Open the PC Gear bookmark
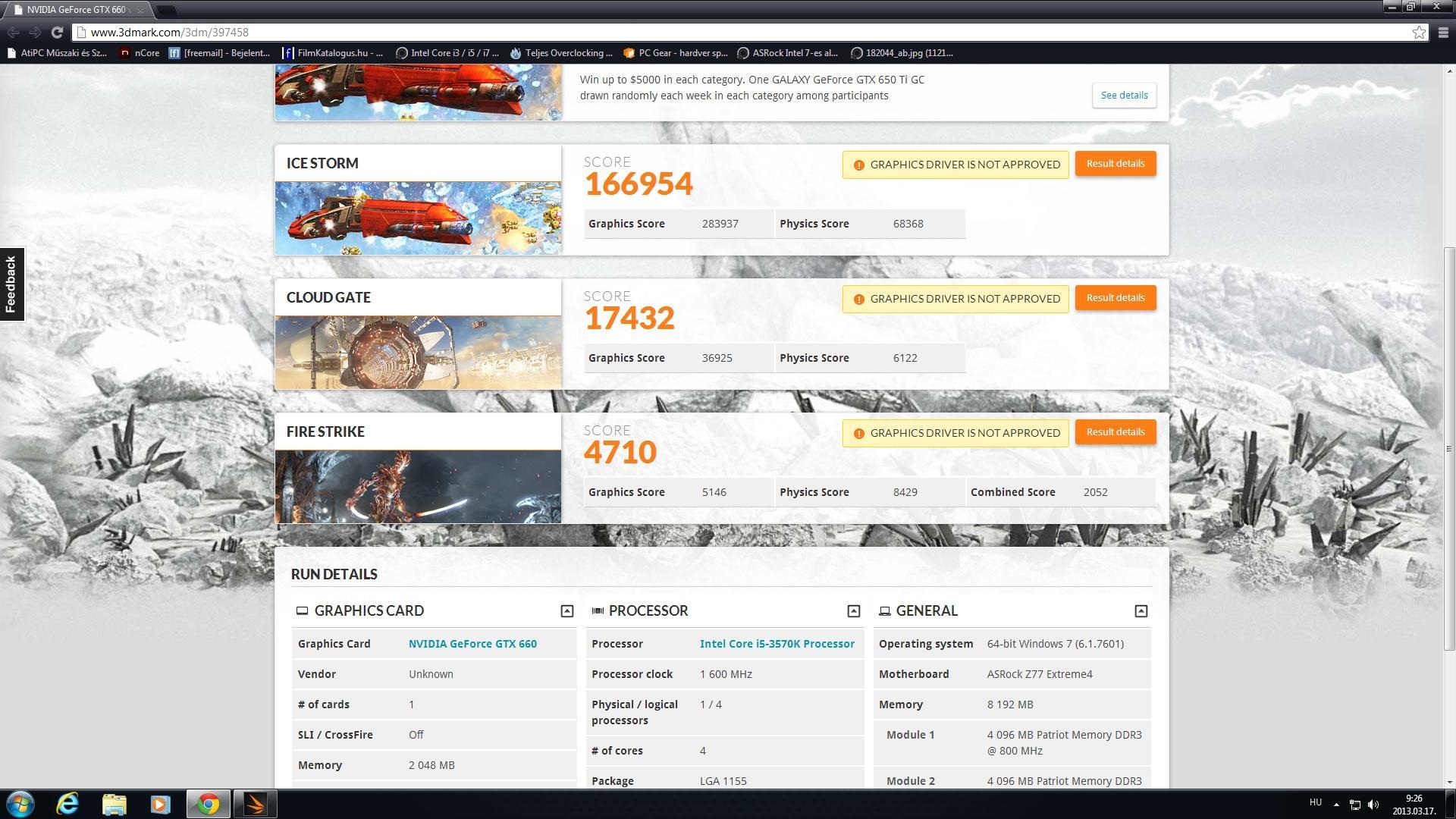 [675, 53]
